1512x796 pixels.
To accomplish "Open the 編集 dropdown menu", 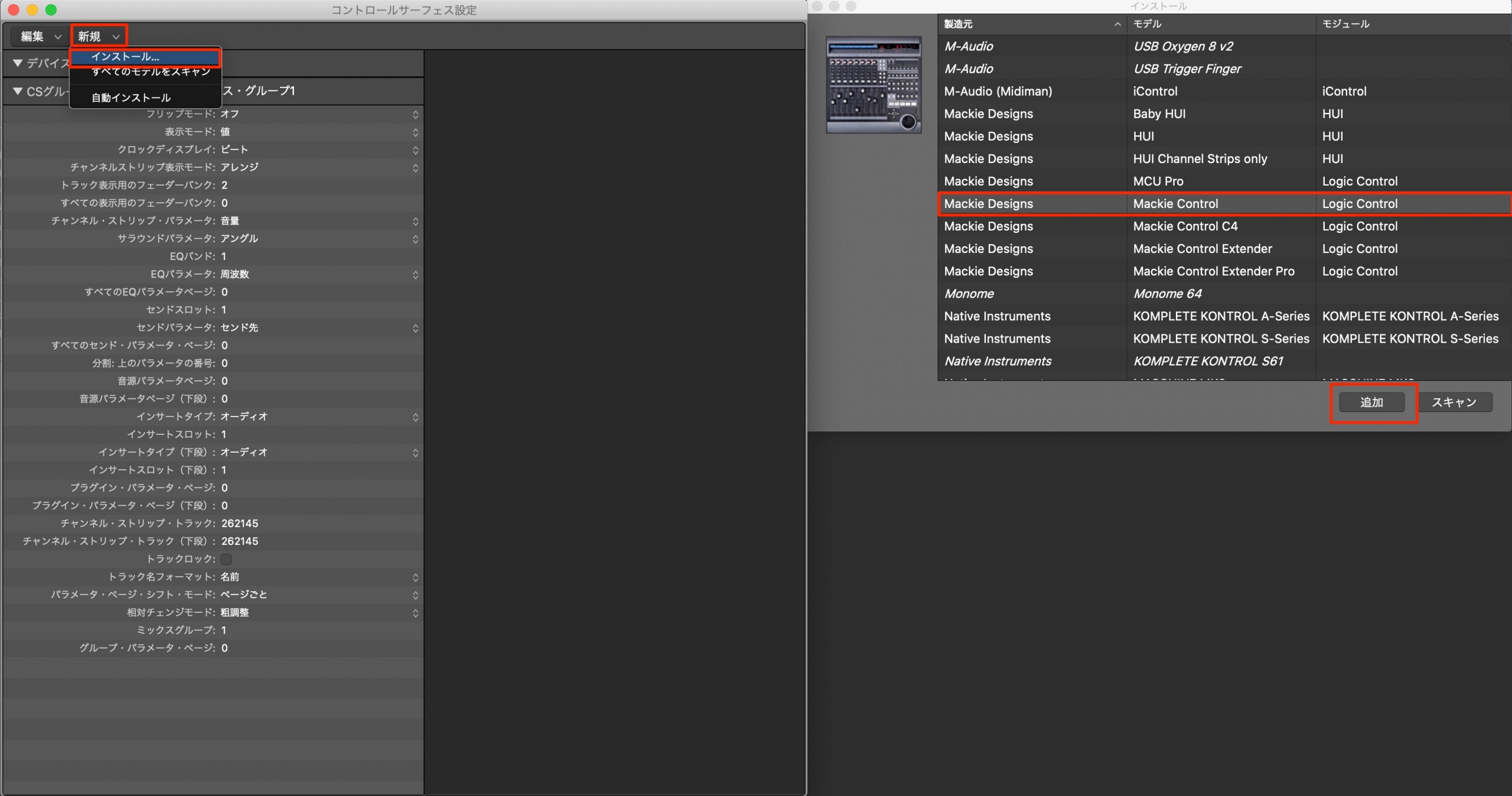I will click(40, 36).
